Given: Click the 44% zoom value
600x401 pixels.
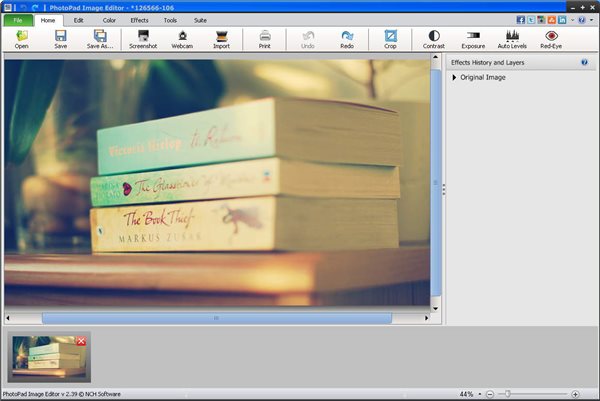Looking at the screenshot, I should coord(466,394).
